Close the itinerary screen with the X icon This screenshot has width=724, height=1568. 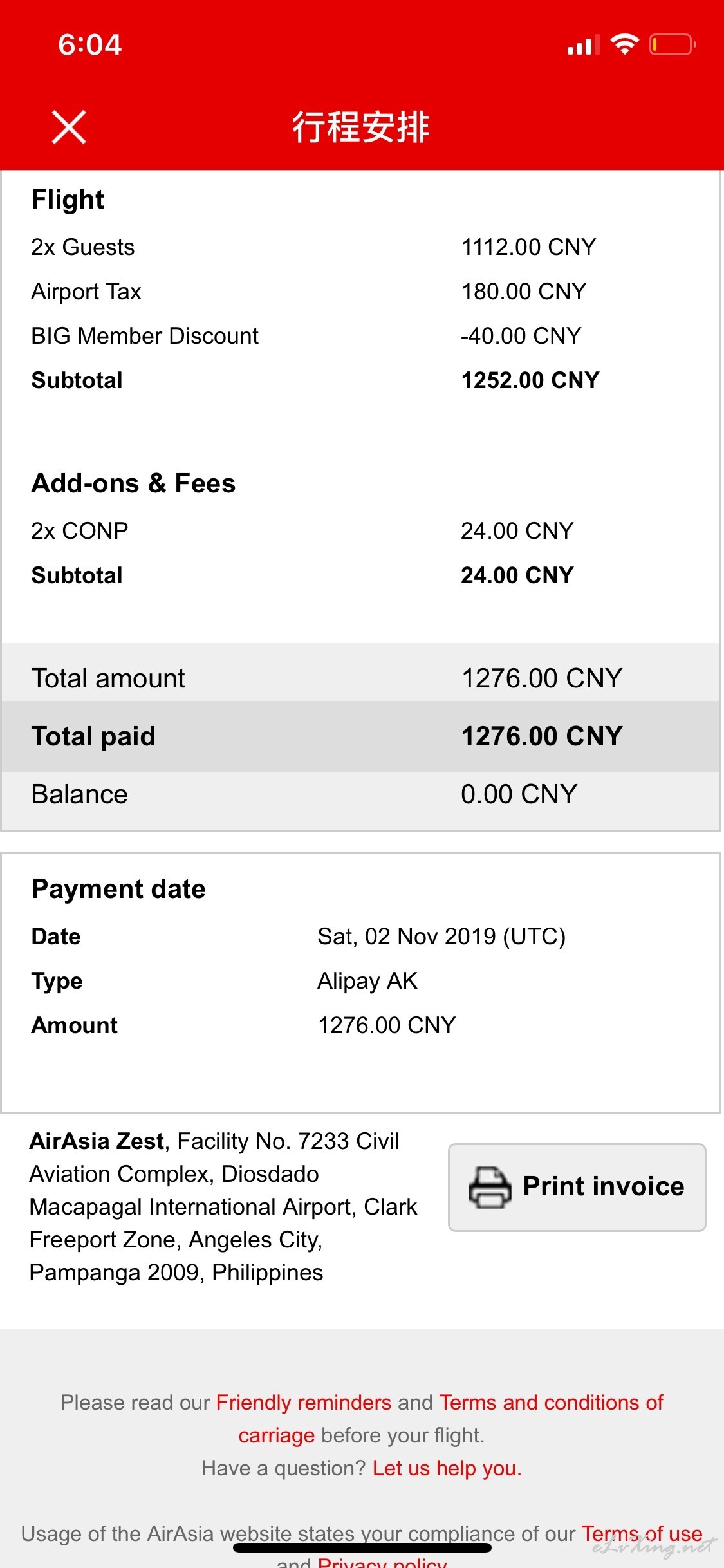[69, 127]
